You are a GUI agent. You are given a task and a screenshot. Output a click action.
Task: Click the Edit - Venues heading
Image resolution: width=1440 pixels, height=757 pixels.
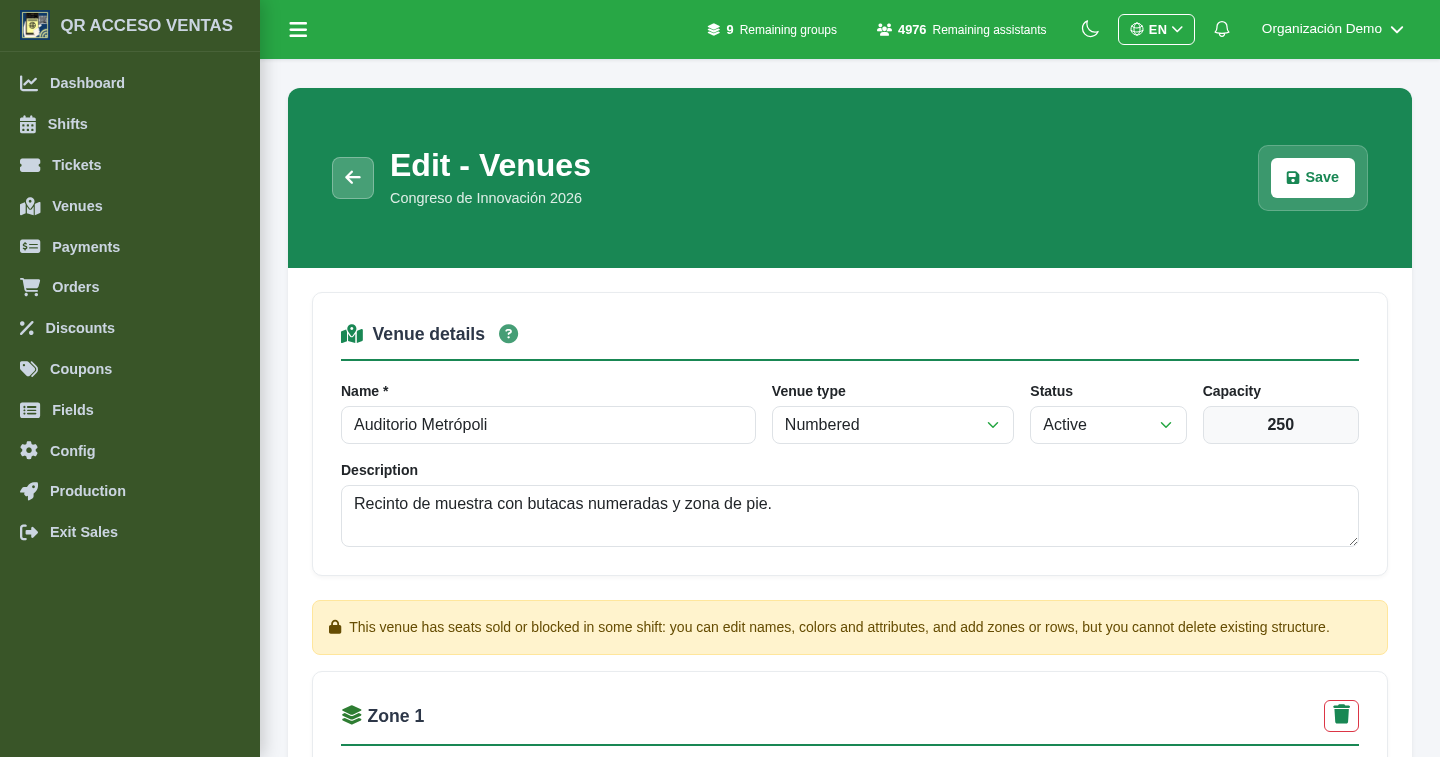[x=490, y=165]
